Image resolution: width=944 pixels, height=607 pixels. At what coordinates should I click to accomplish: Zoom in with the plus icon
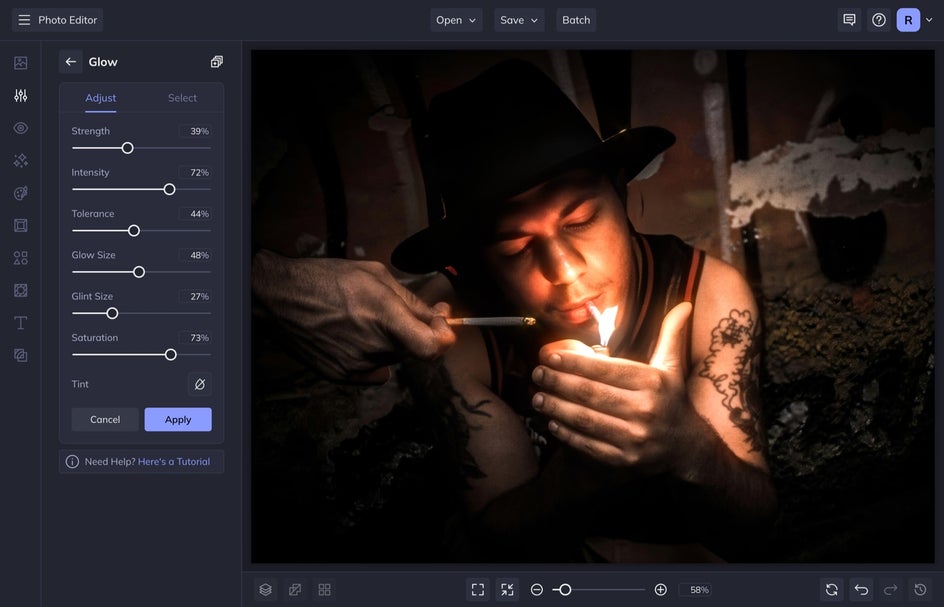point(660,590)
